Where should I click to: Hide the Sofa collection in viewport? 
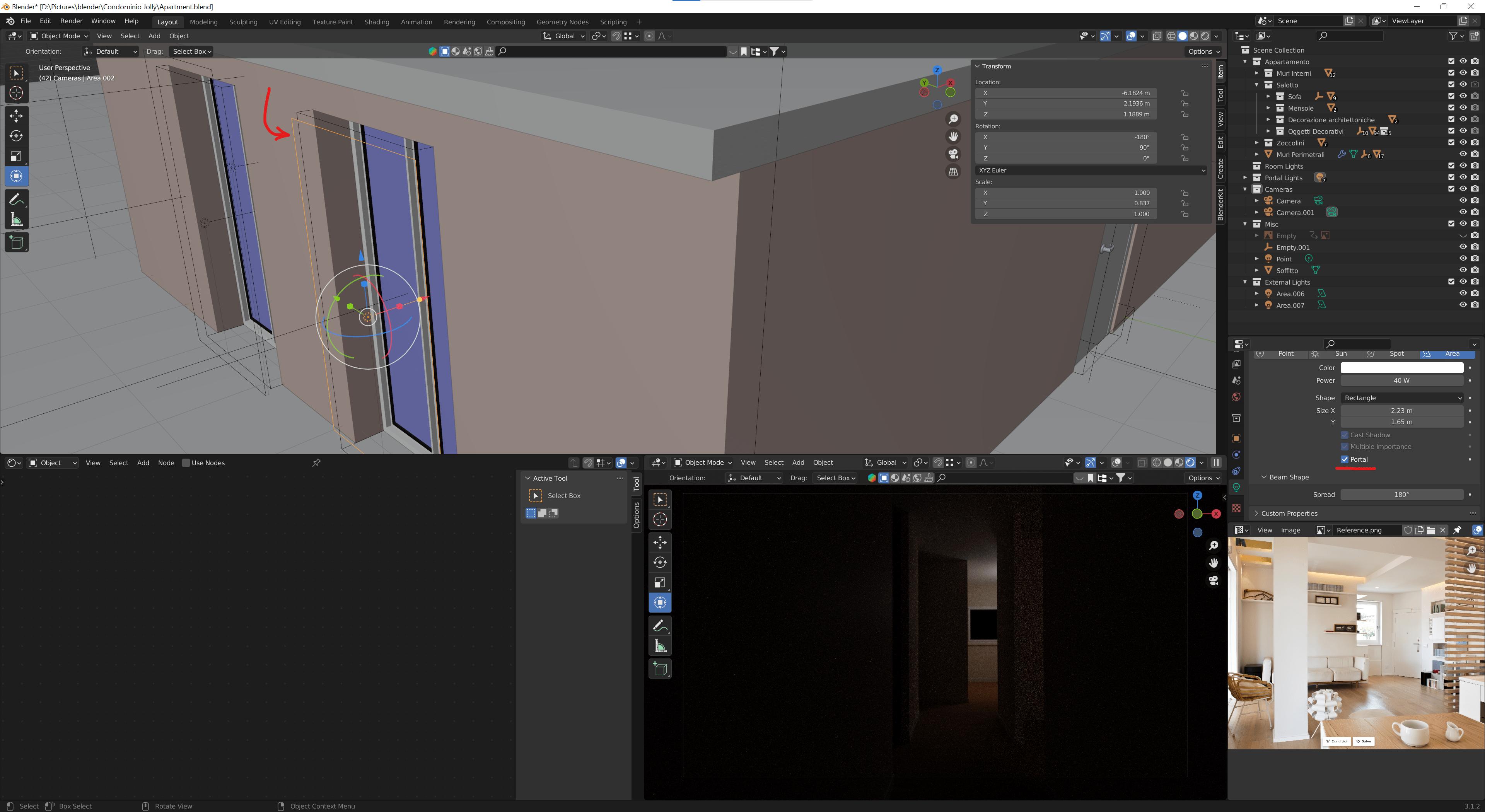[1463, 96]
